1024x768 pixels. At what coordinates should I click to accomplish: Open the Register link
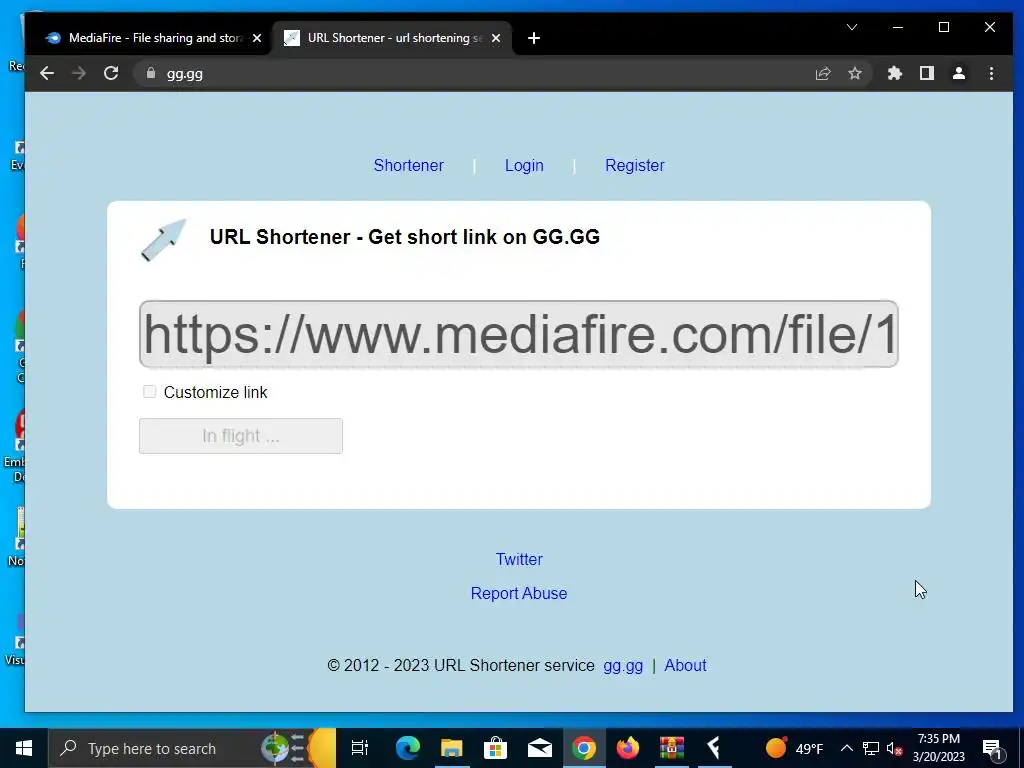[x=635, y=165]
